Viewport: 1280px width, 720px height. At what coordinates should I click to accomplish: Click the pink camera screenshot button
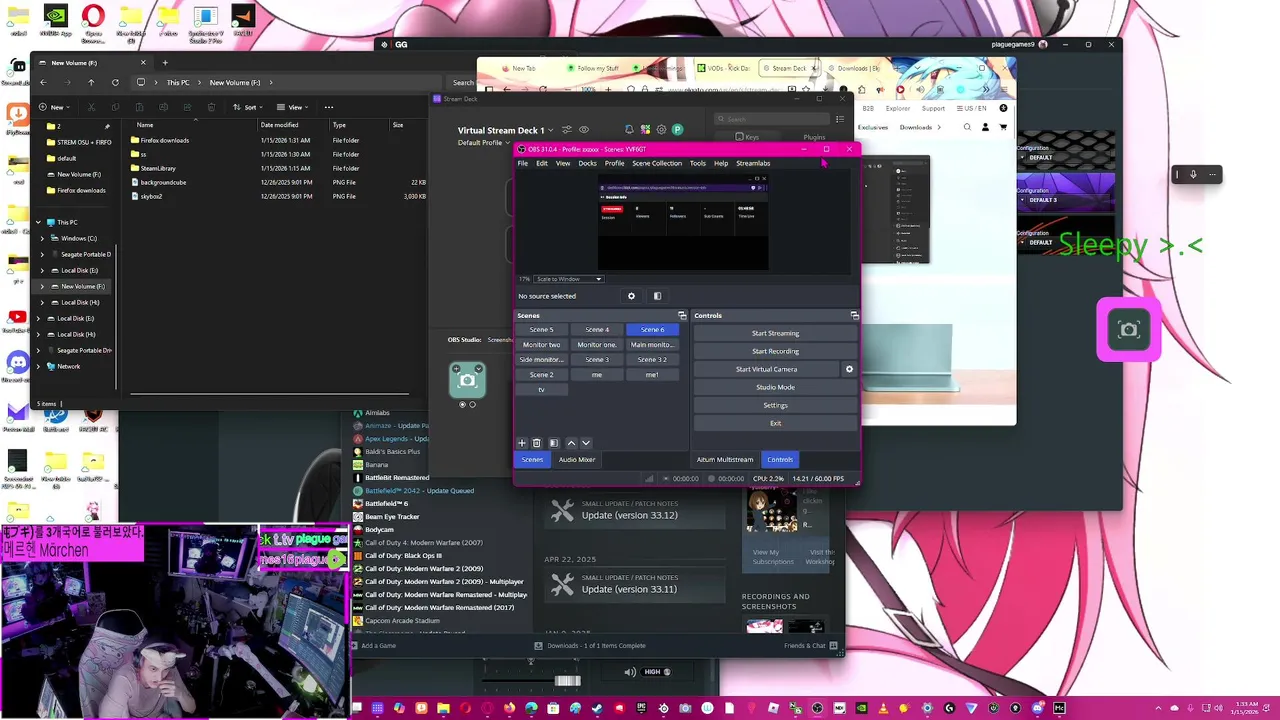tap(1129, 330)
